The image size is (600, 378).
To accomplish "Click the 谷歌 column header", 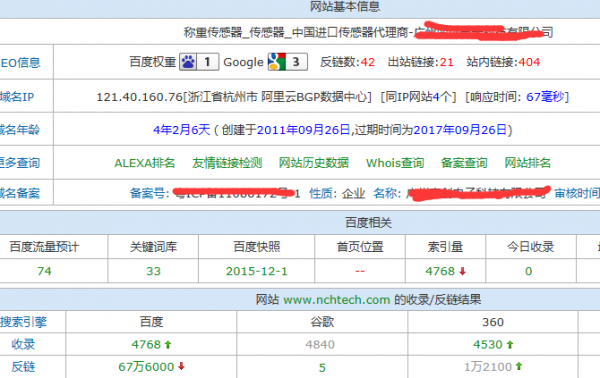I will pos(322,322).
